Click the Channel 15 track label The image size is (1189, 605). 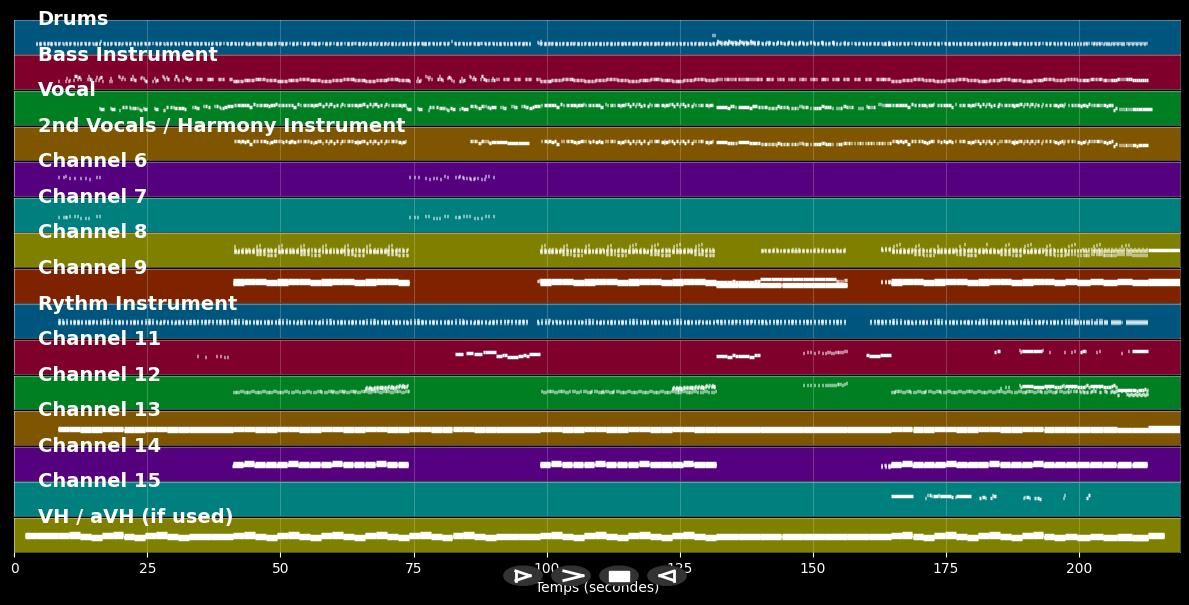point(99,481)
